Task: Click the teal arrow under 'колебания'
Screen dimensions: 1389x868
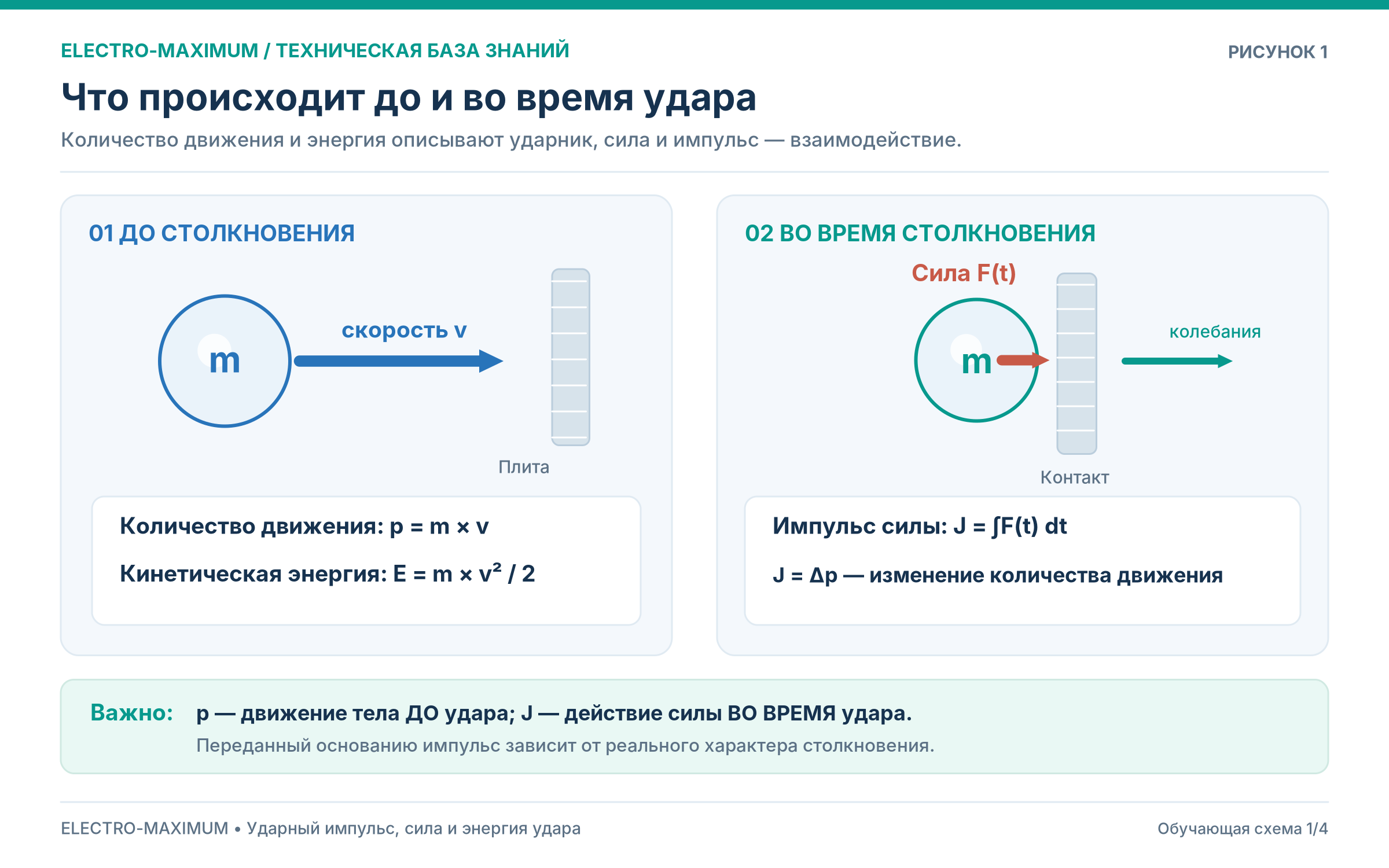Action: click(1177, 361)
